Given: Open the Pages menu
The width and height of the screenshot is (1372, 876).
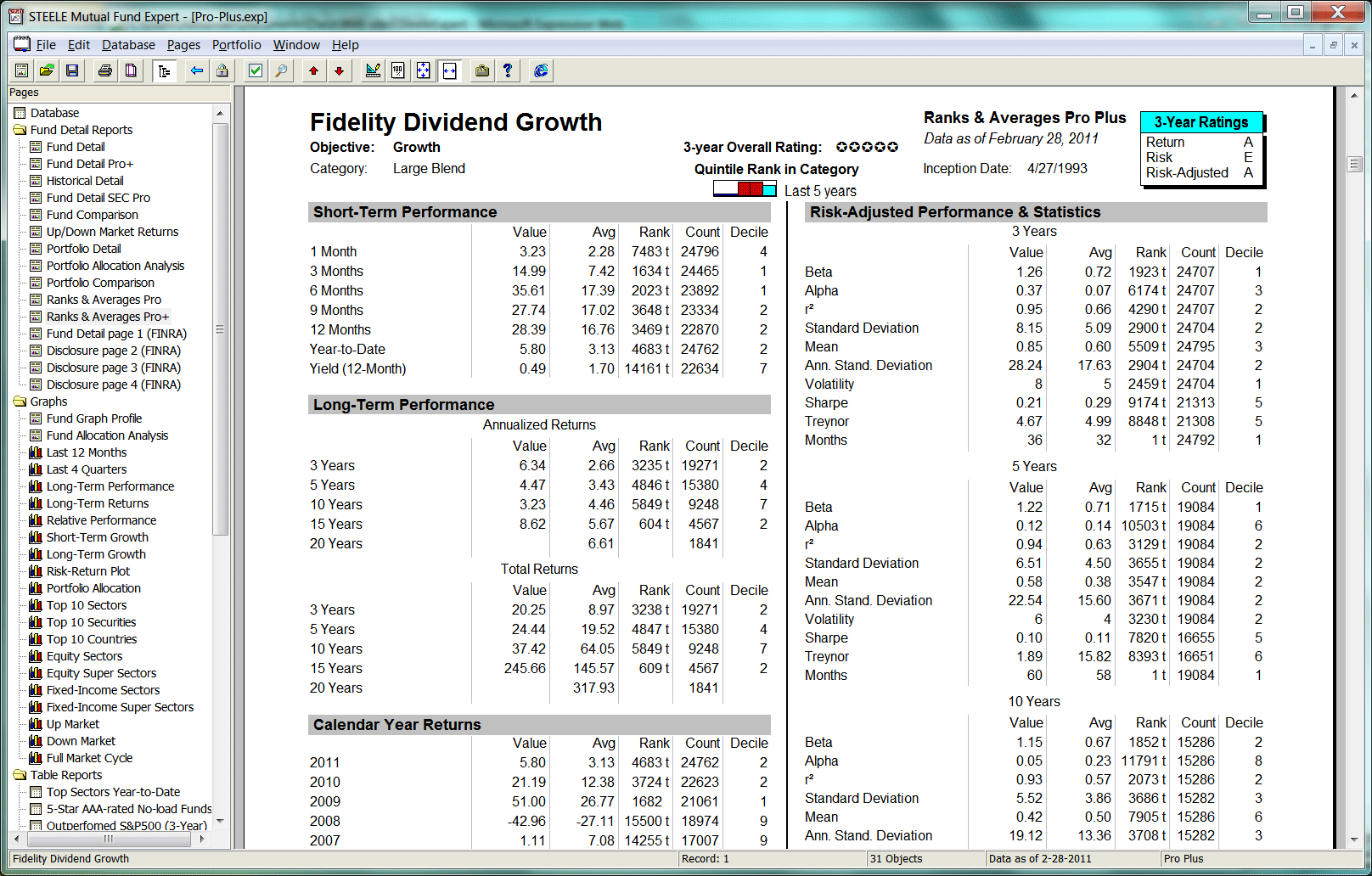Looking at the screenshot, I should point(183,45).
